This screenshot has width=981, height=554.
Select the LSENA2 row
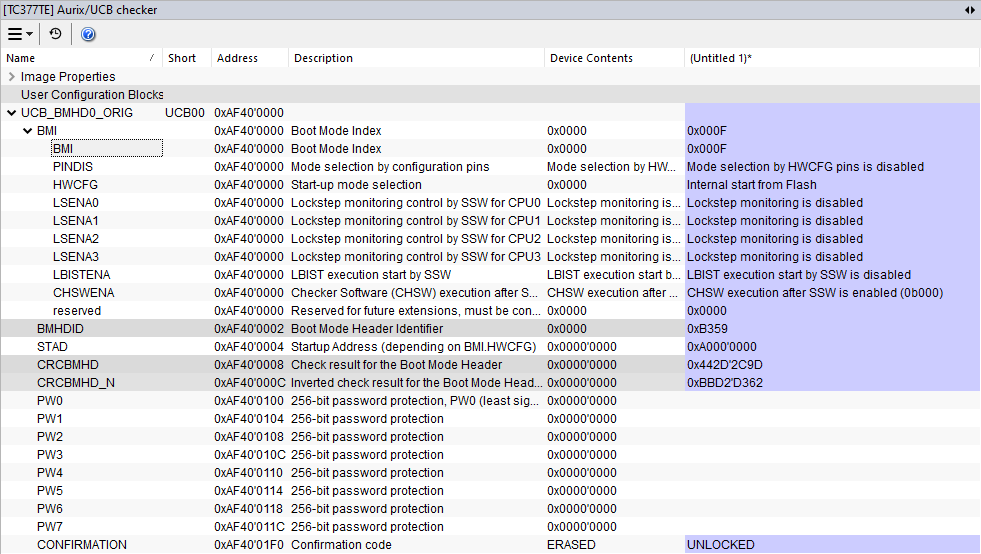[x=490, y=239]
